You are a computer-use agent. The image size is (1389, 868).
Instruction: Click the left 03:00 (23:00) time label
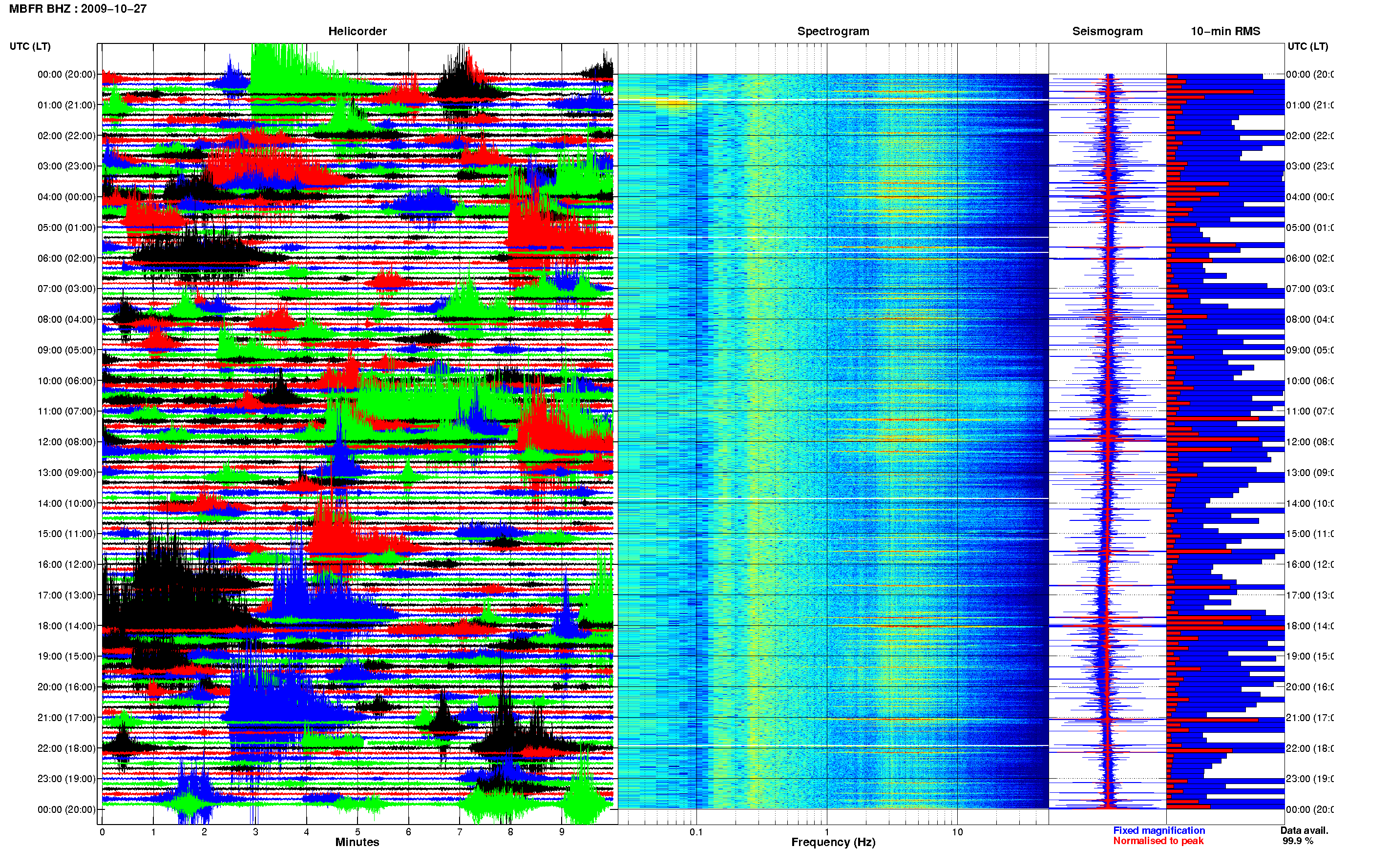66,166
